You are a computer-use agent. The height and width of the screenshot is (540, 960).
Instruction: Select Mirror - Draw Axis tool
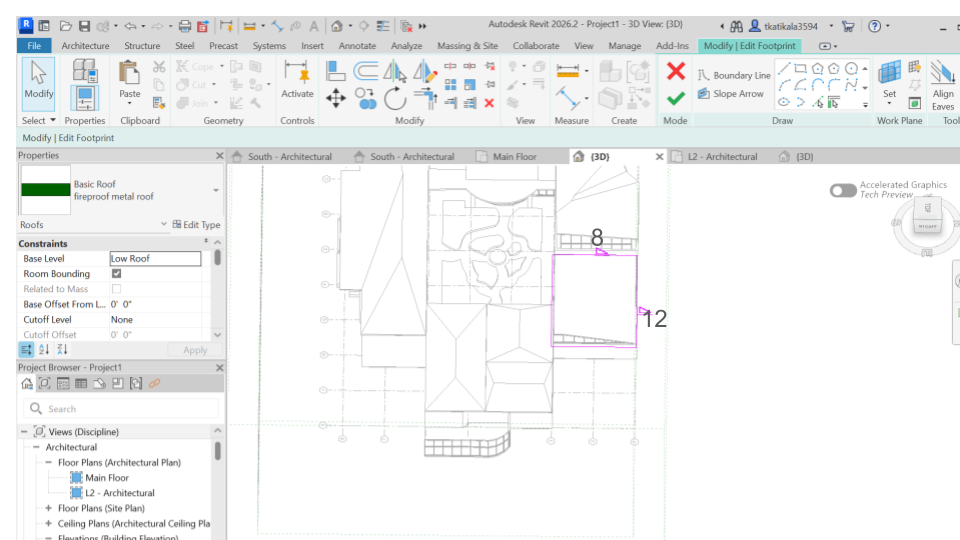pyautogui.click(x=424, y=71)
